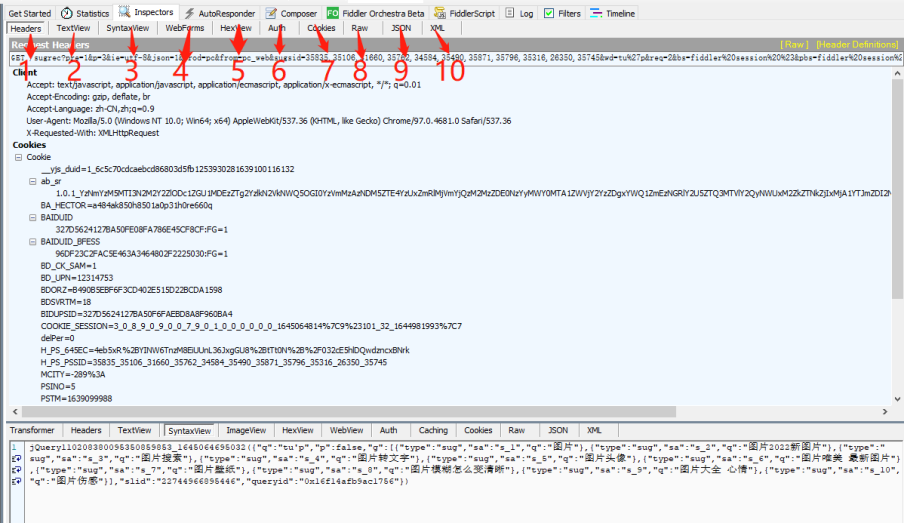The height and width of the screenshot is (523, 904).
Task: Select the BD_UPN=12314753 cookie row
Action: [x=77, y=278]
